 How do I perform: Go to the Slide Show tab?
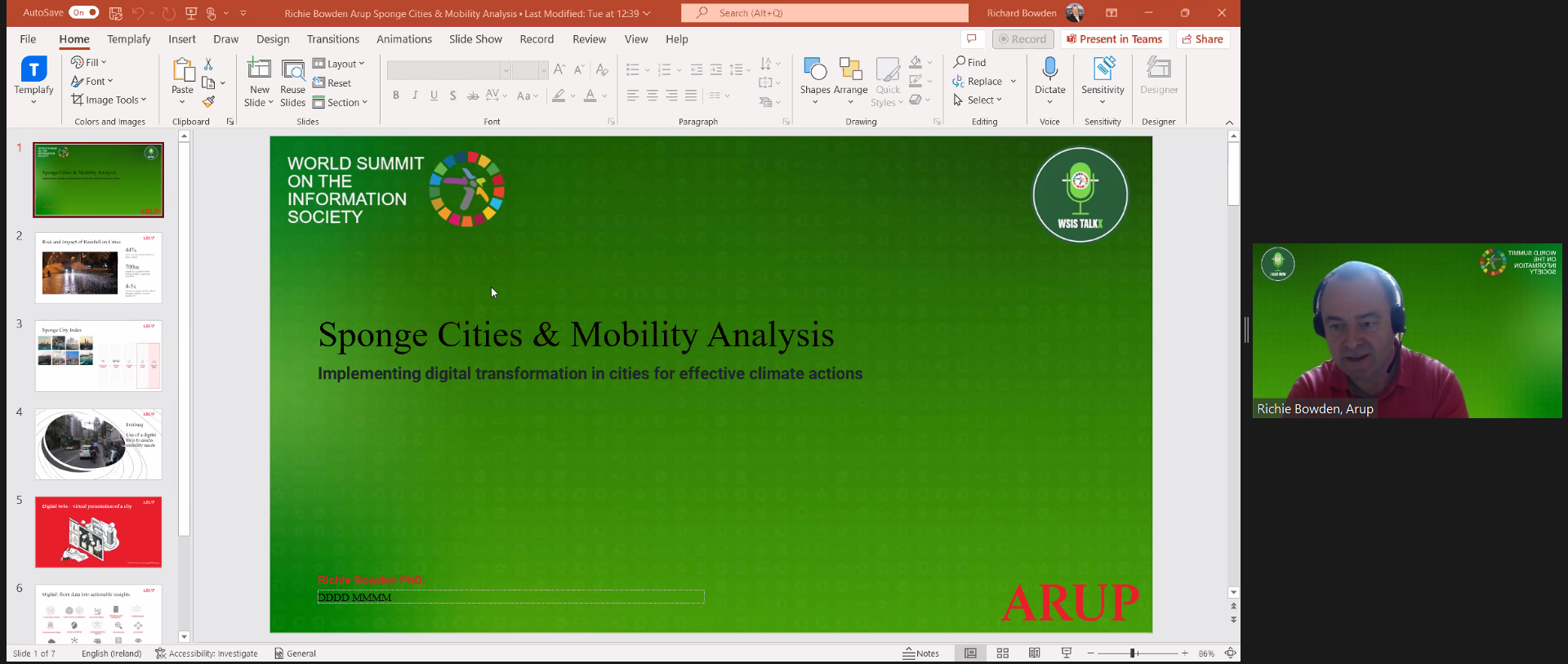(475, 39)
